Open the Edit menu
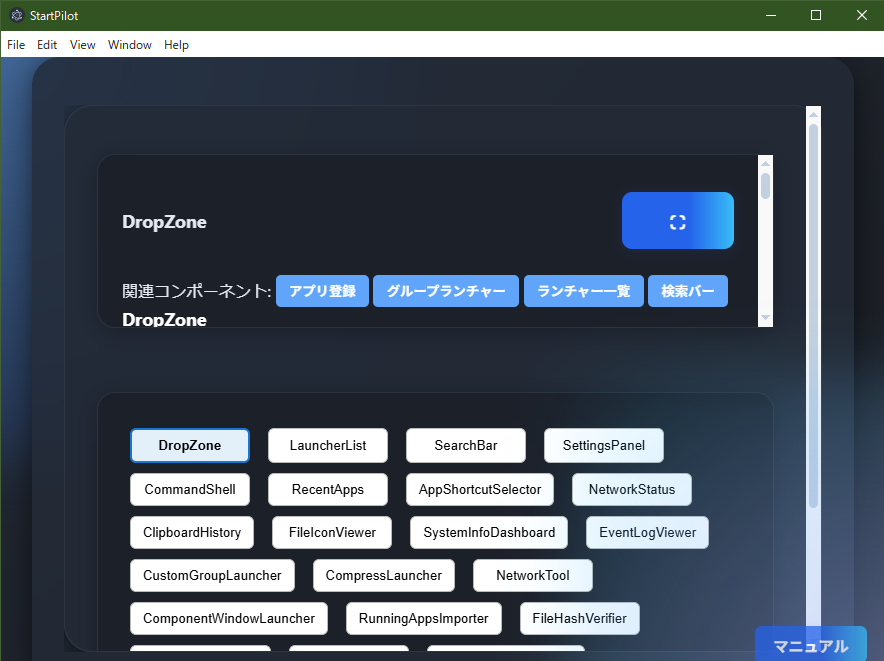884x661 pixels. pos(46,45)
